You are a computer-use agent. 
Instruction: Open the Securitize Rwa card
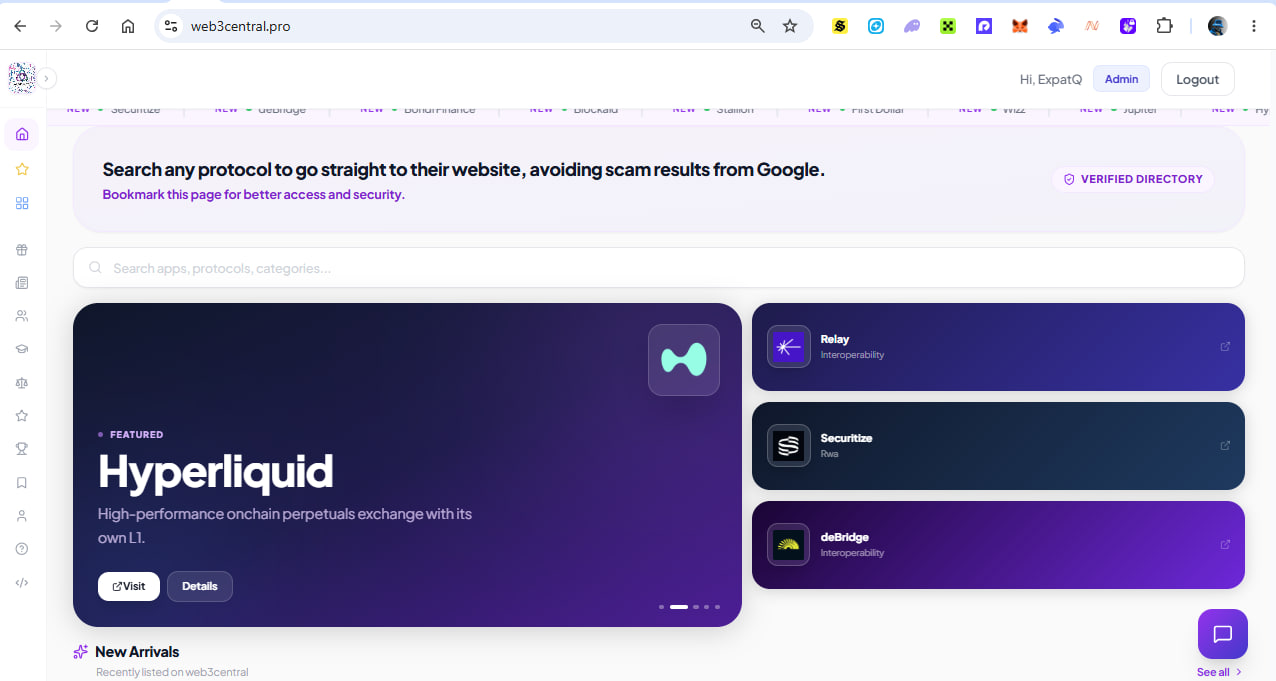(998, 446)
